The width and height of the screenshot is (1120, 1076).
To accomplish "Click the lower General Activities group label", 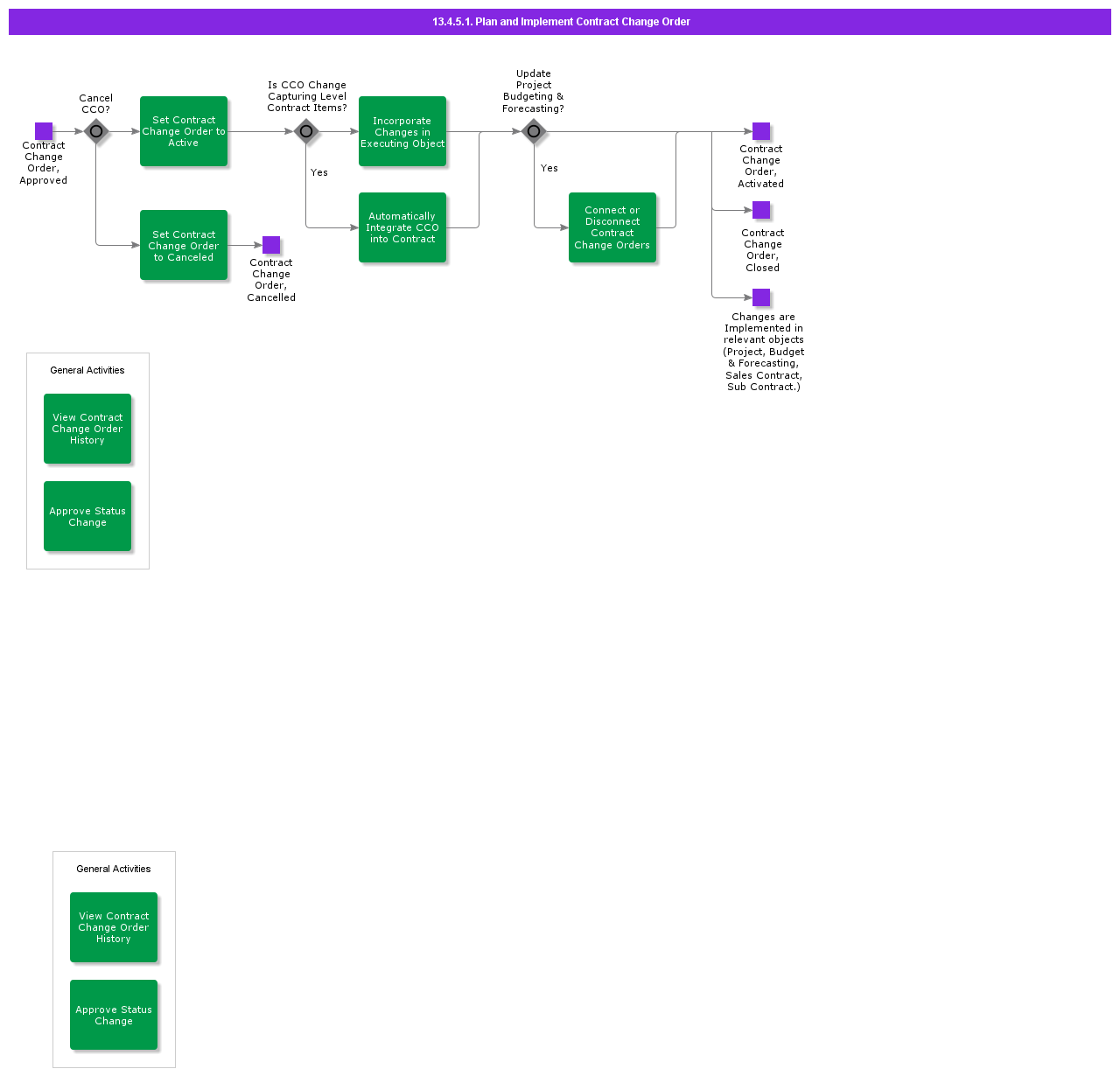I will pos(114,869).
